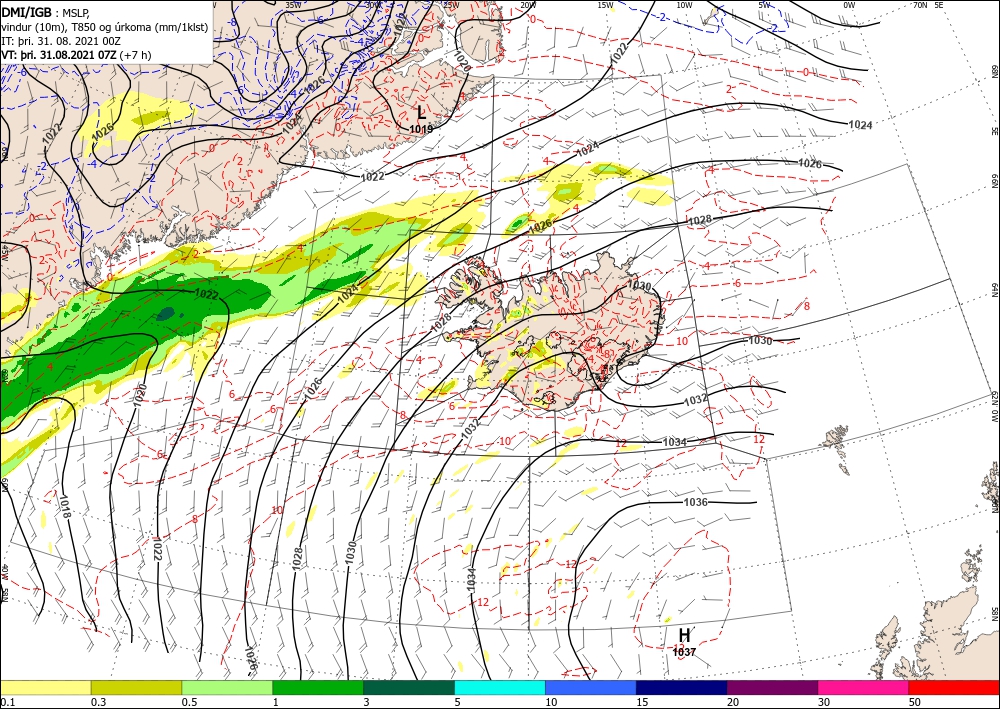
Task: Click the legend tick label '0.3'
Action: (98, 702)
